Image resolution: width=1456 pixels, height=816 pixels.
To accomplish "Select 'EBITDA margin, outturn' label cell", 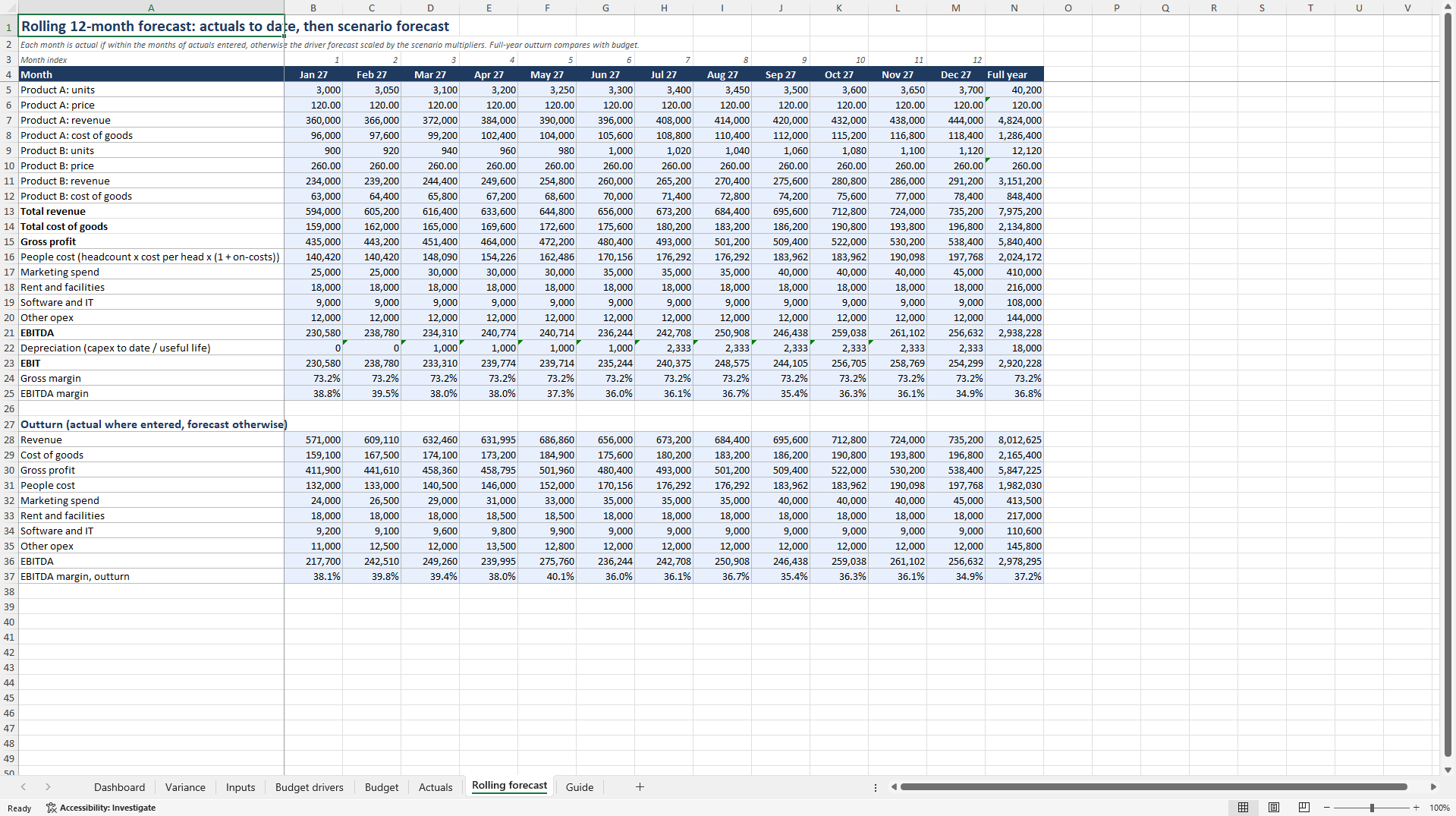I will tap(151, 576).
